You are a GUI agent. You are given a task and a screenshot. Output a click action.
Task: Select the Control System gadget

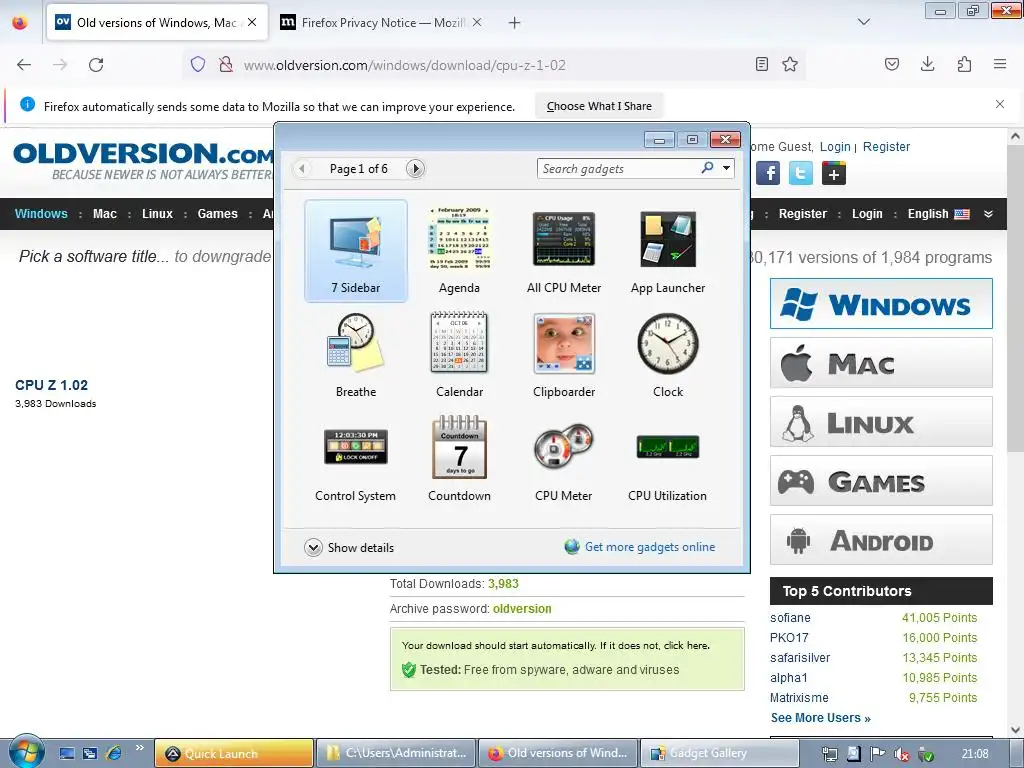click(x=356, y=459)
